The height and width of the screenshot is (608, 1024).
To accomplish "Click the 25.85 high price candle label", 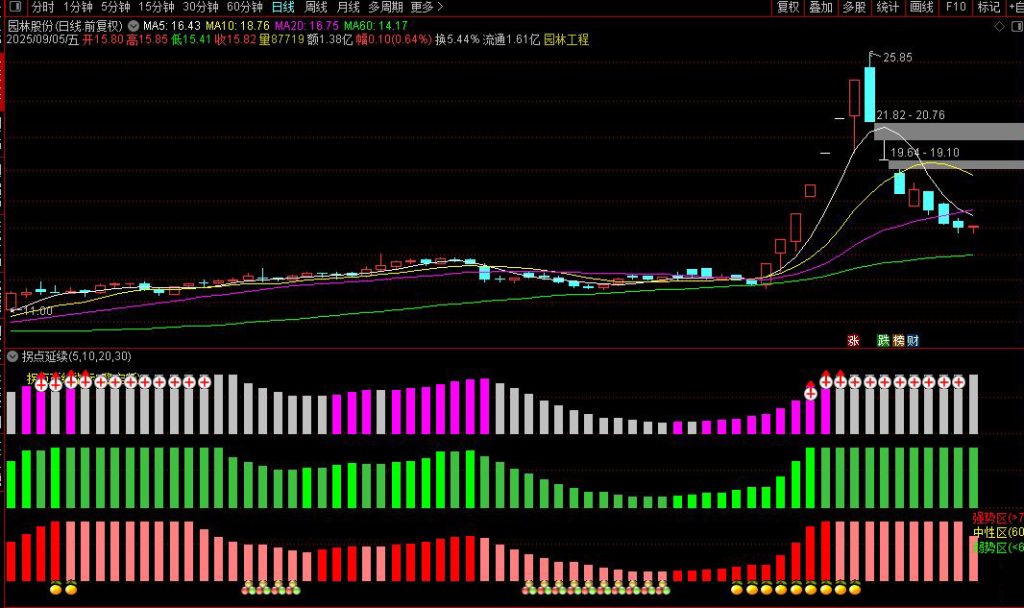I will (x=897, y=58).
